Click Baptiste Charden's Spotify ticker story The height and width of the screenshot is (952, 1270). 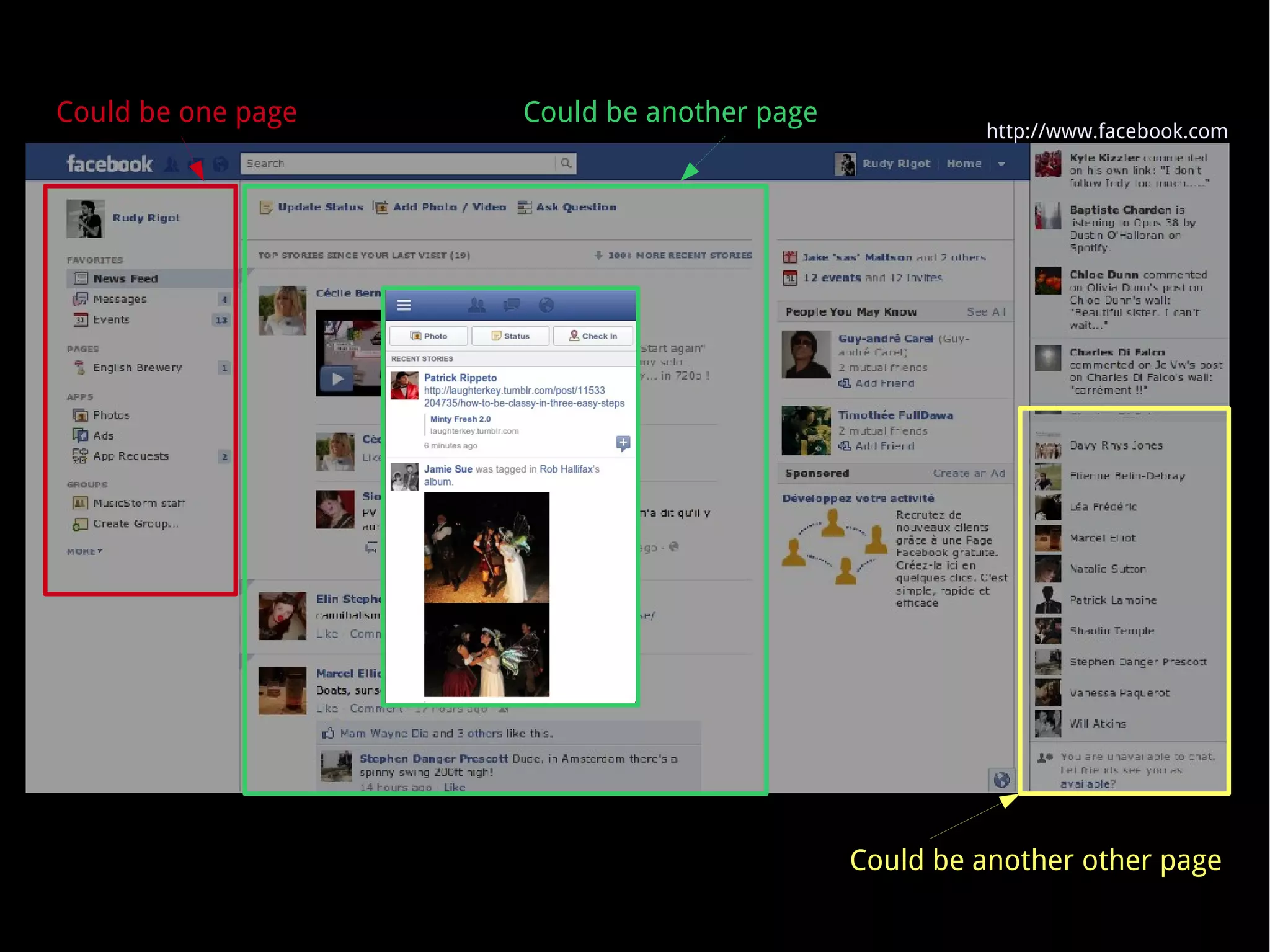pos(1130,228)
